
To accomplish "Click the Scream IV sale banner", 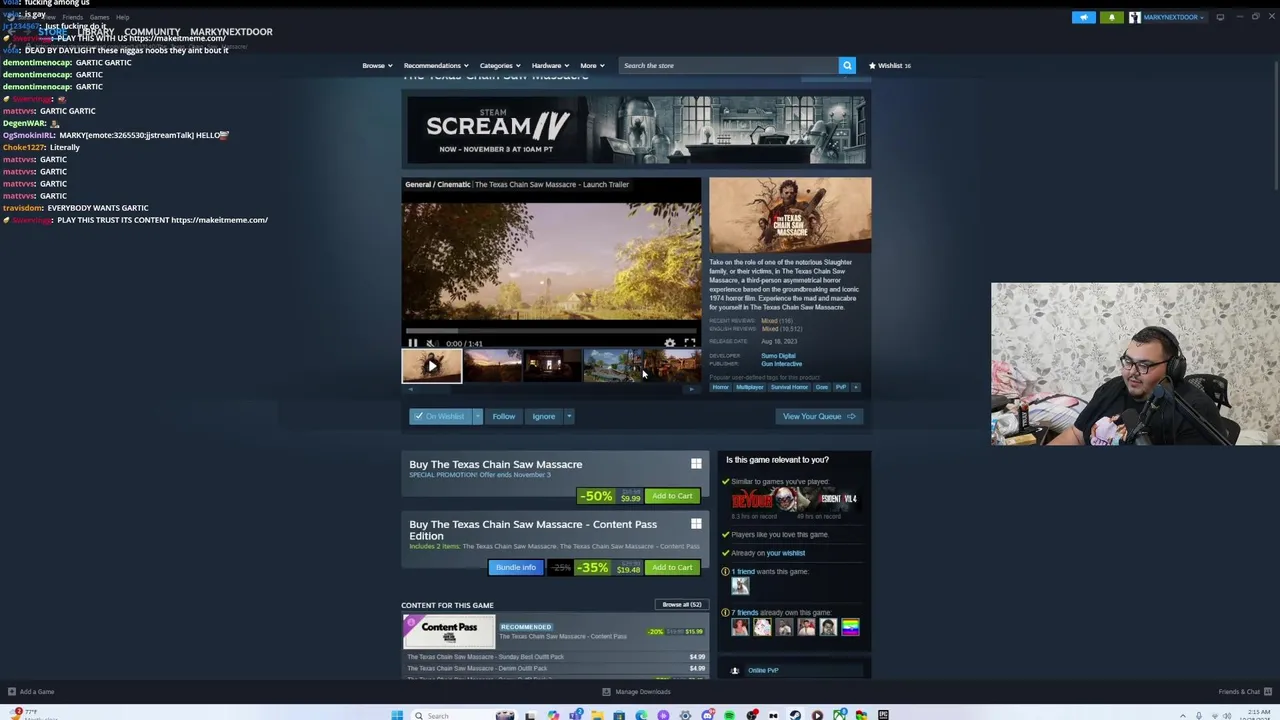I will tap(636, 130).
